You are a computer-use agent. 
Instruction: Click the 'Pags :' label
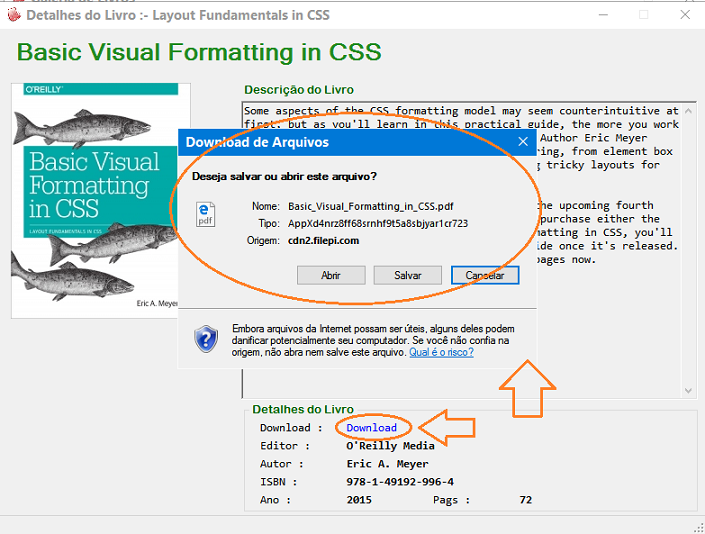451,500
